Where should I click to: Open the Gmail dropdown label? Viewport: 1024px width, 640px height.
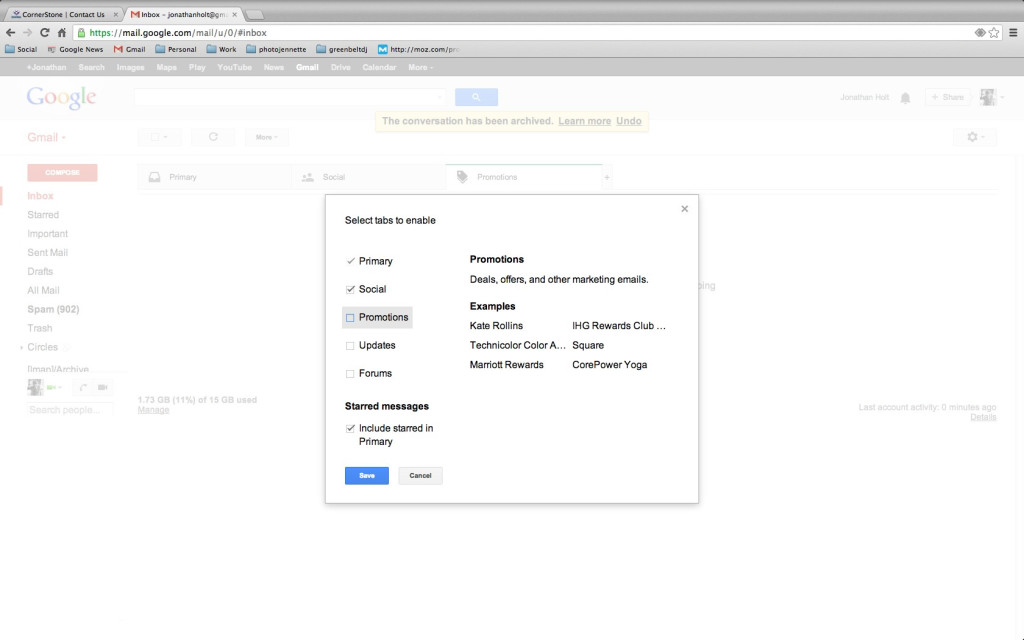pyautogui.click(x=46, y=137)
